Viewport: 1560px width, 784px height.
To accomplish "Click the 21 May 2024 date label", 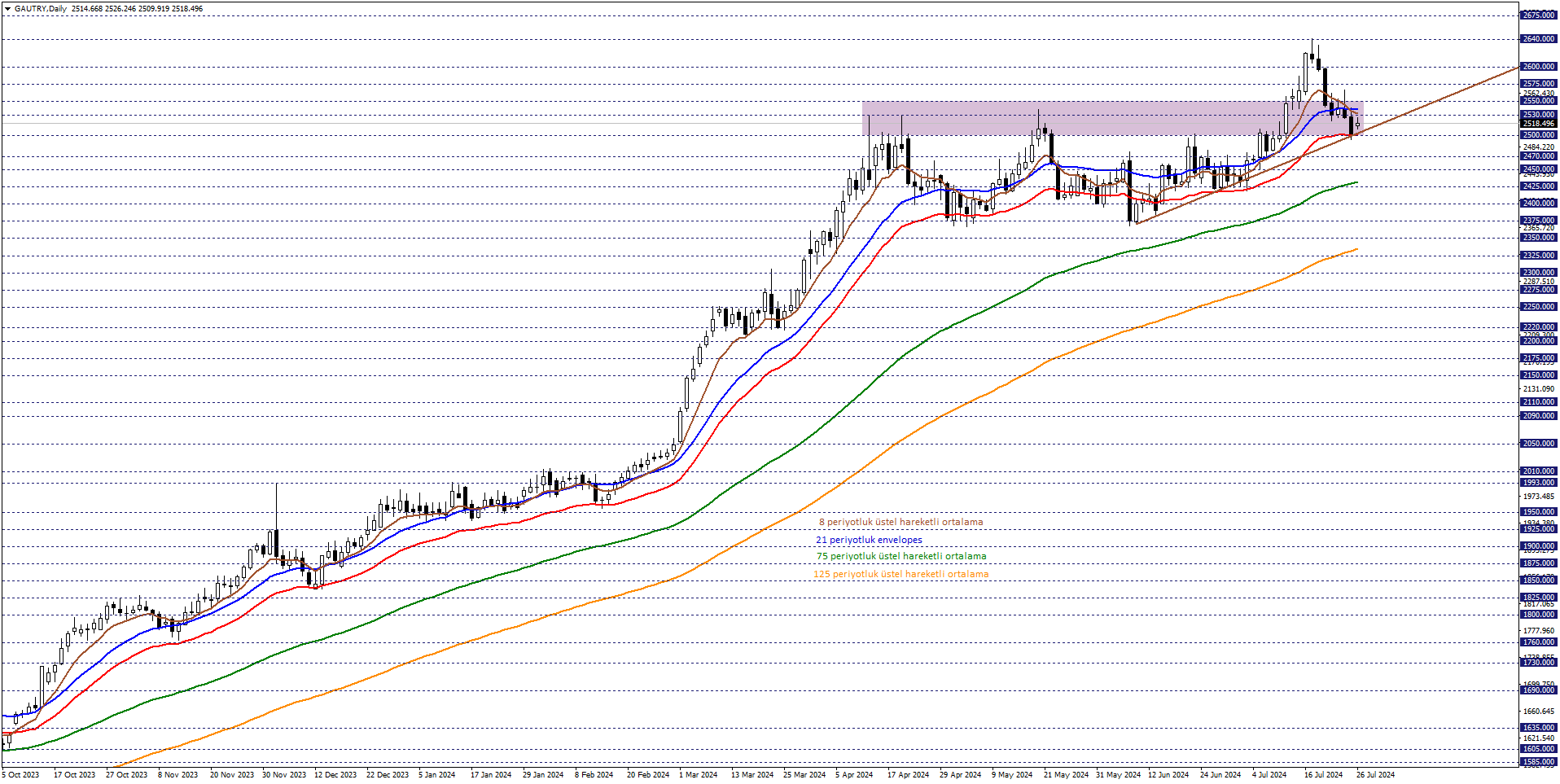I will [x=1066, y=774].
